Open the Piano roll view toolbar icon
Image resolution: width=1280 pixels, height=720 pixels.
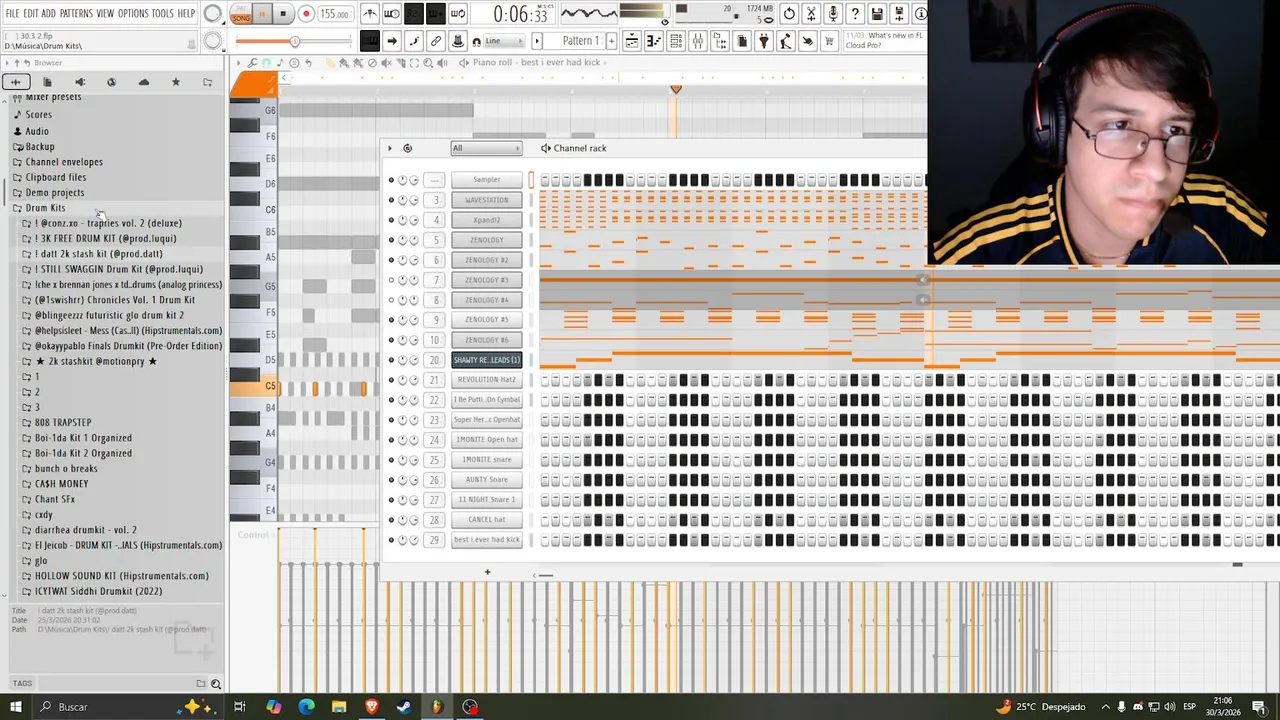[654, 41]
